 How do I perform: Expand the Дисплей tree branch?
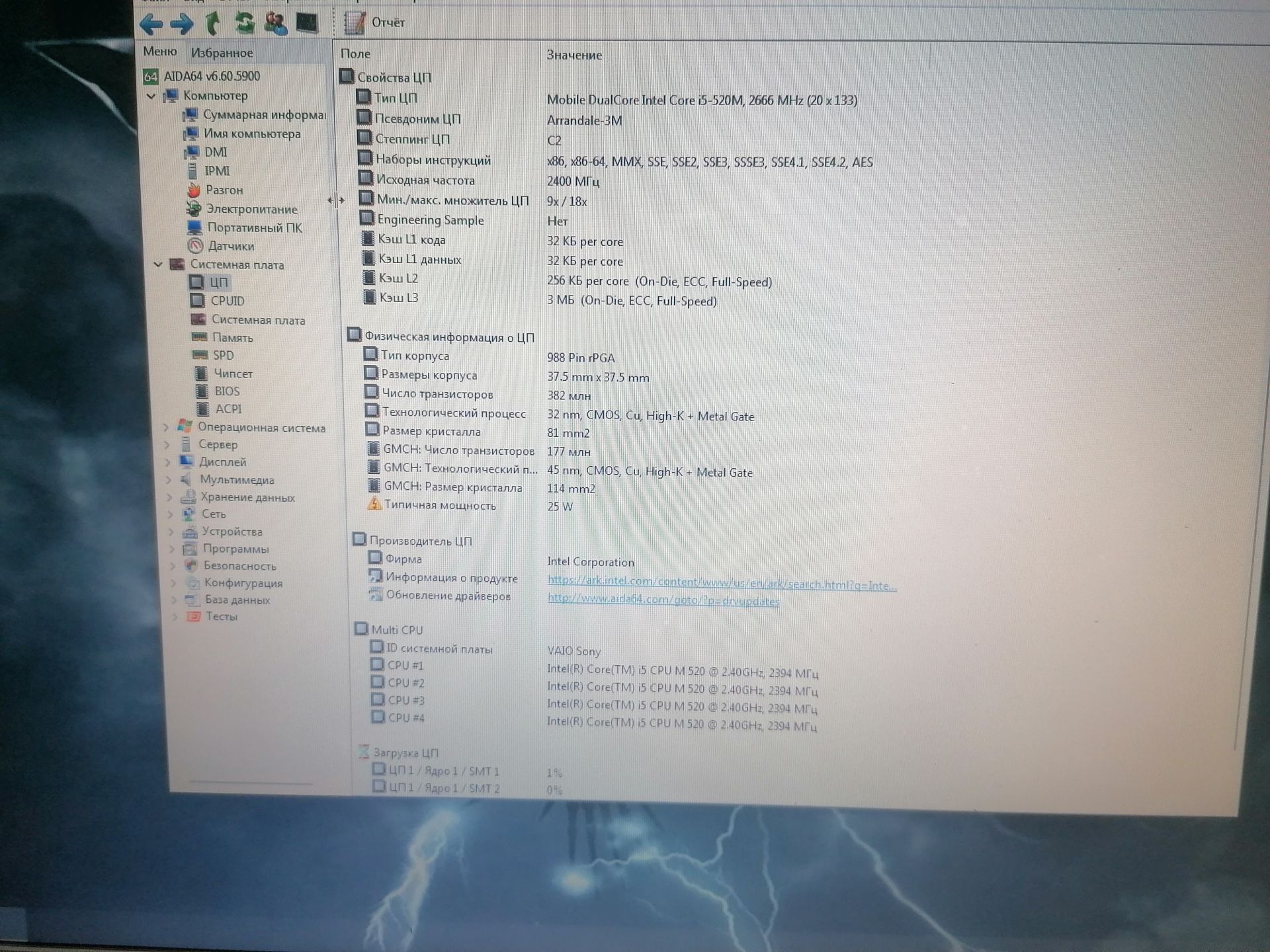(x=168, y=462)
